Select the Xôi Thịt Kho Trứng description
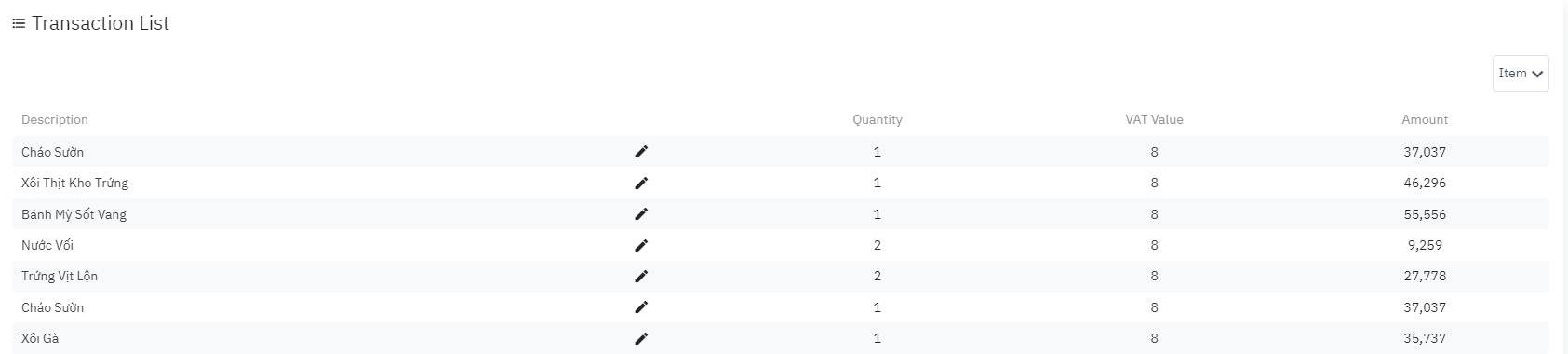 pyautogui.click(x=74, y=183)
